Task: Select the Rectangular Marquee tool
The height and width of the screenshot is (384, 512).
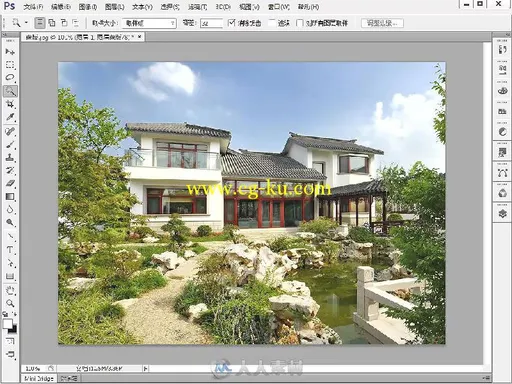Action: pyautogui.click(x=10, y=65)
